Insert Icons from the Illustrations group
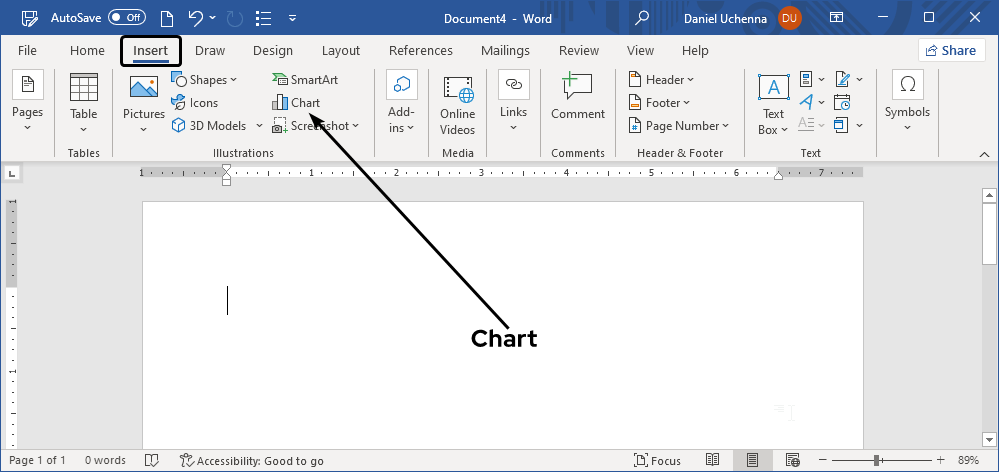Viewport: 999px width, 472px height. tap(194, 103)
